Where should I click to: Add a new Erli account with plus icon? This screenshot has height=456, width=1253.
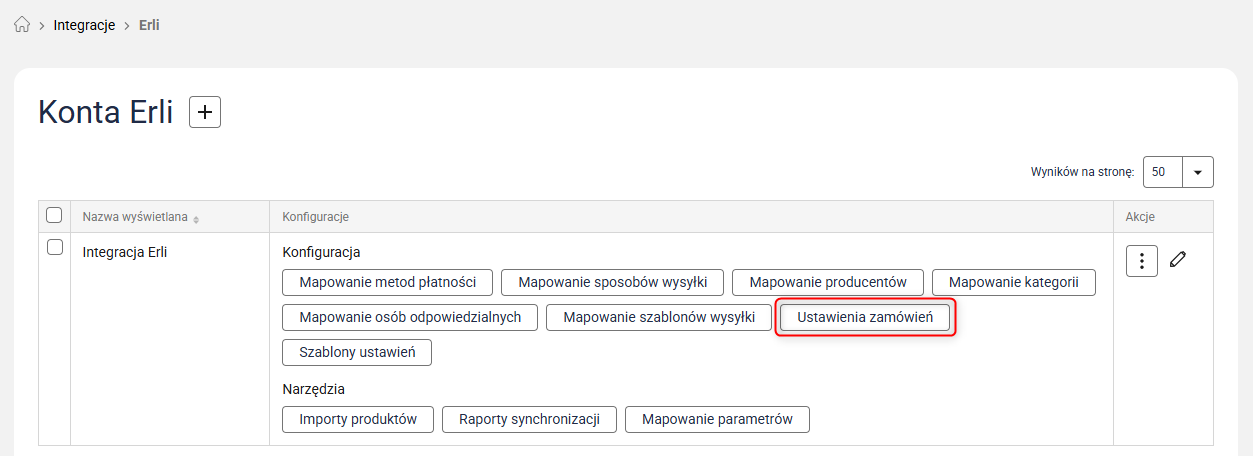[x=205, y=112]
